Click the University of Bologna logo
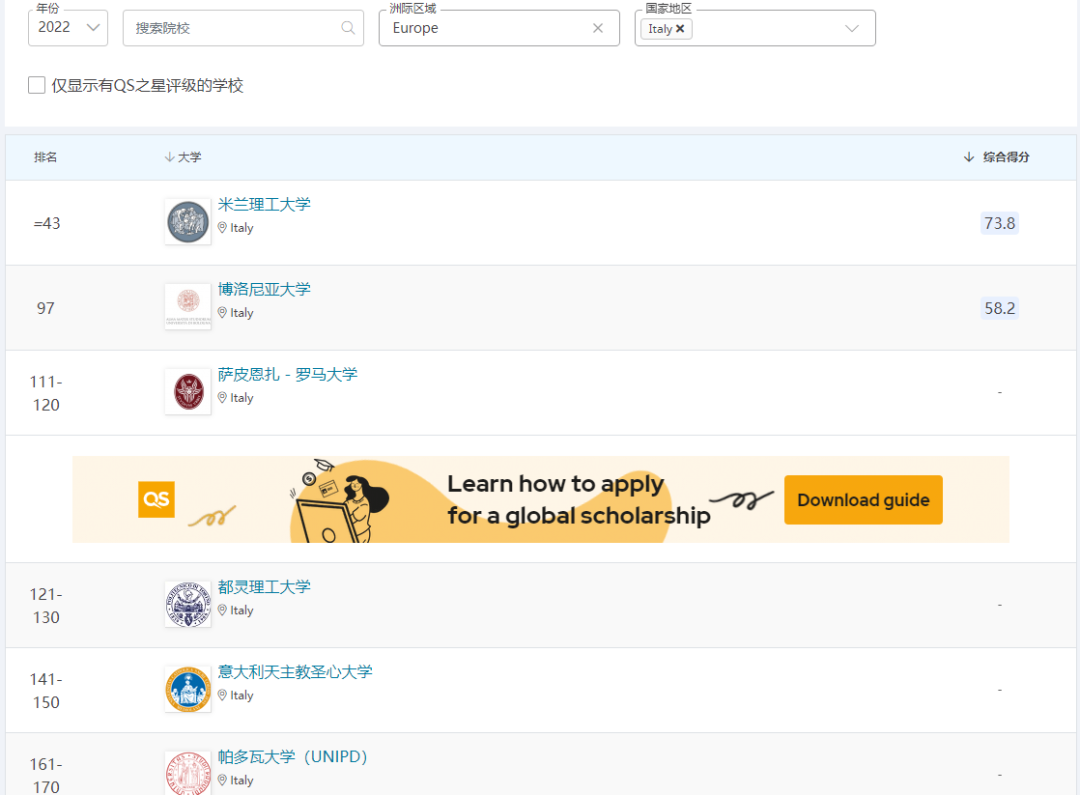1080x795 pixels. pos(188,307)
